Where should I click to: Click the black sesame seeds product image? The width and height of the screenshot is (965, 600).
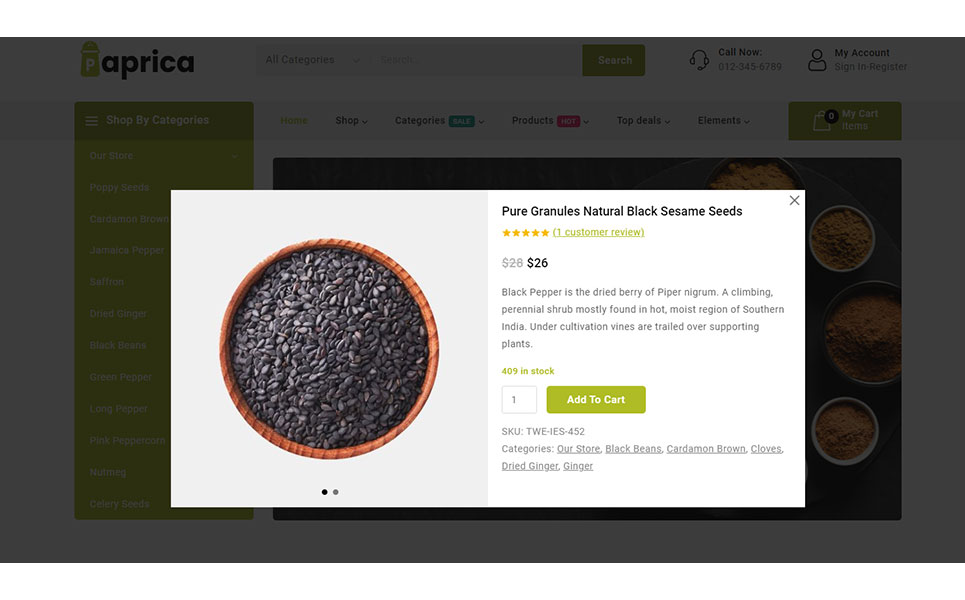coord(329,348)
